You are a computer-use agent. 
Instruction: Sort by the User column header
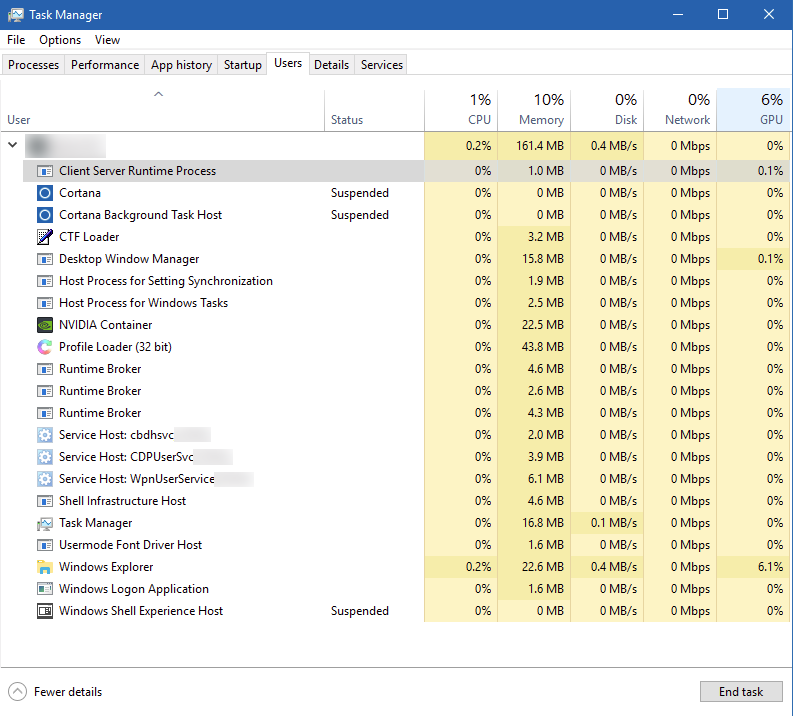(x=162, y=110)
